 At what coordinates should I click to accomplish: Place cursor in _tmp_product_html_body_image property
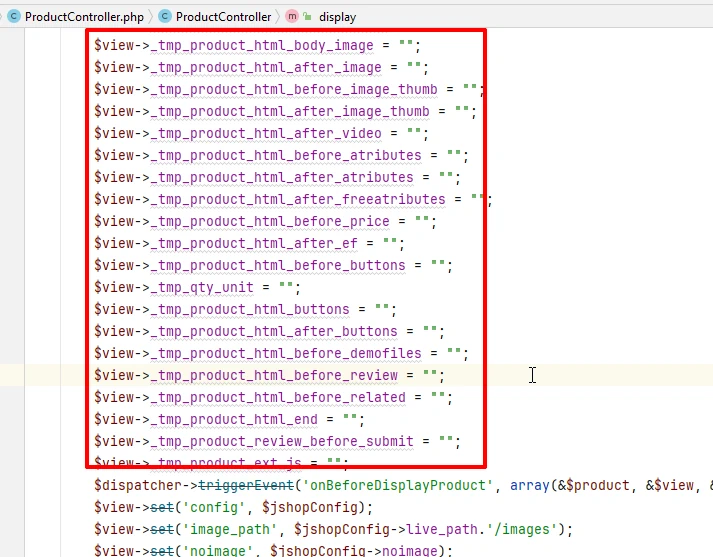tap(262, 46)
